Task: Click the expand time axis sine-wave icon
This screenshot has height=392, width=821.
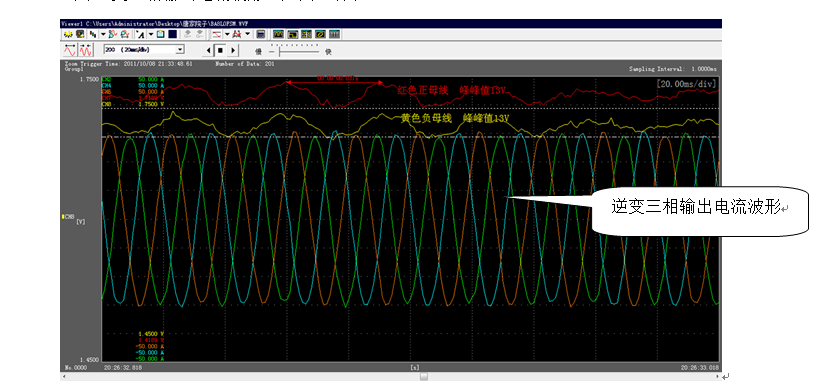Action: [70, 50]
